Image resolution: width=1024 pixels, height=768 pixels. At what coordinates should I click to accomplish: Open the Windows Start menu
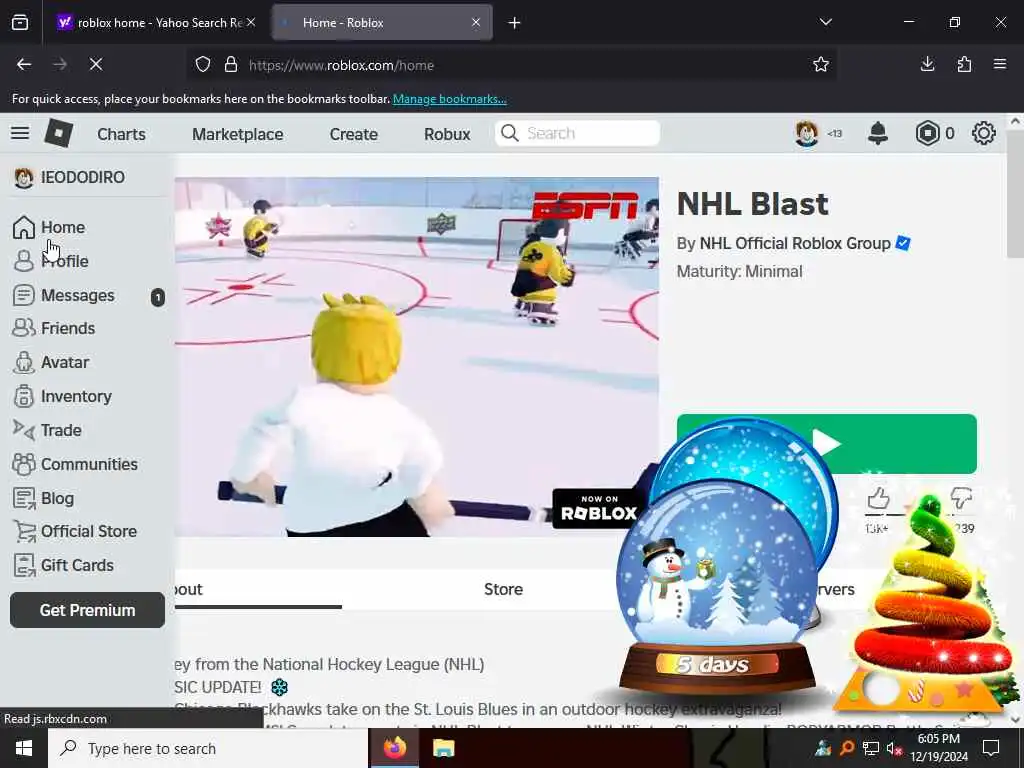[x=24, y=748]
